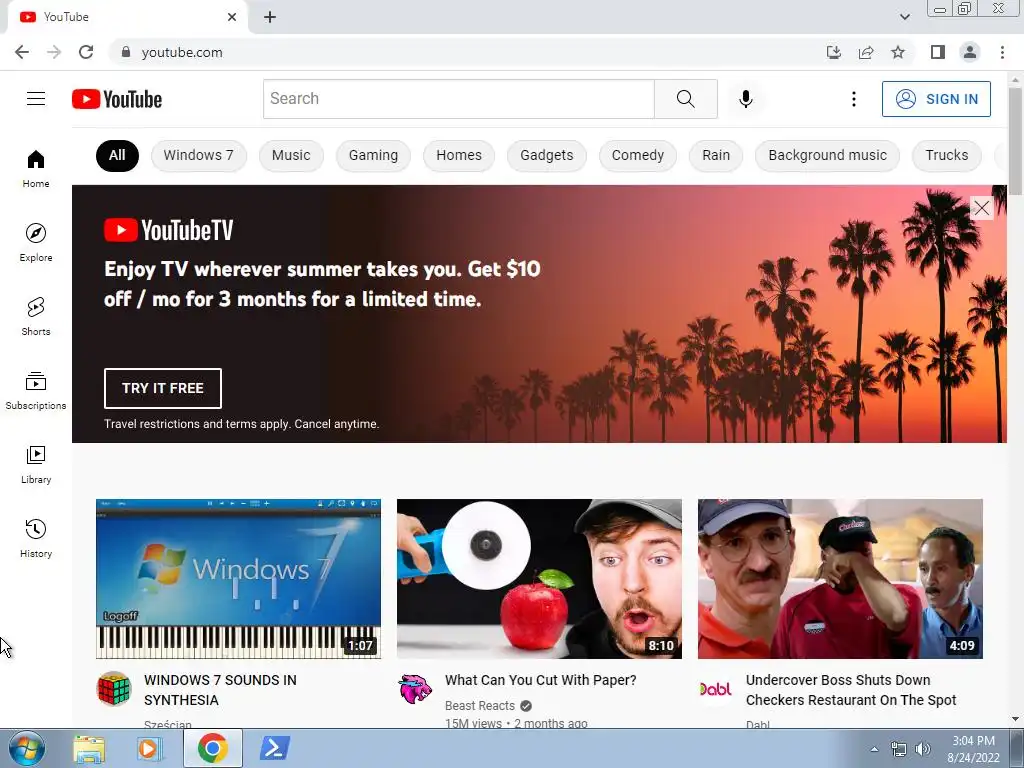Click WINDOWS 7 SOUNDS IN SYNTHESIA title
The width and height of the screenshot is (1024, 768).
(x=220, y=690)
